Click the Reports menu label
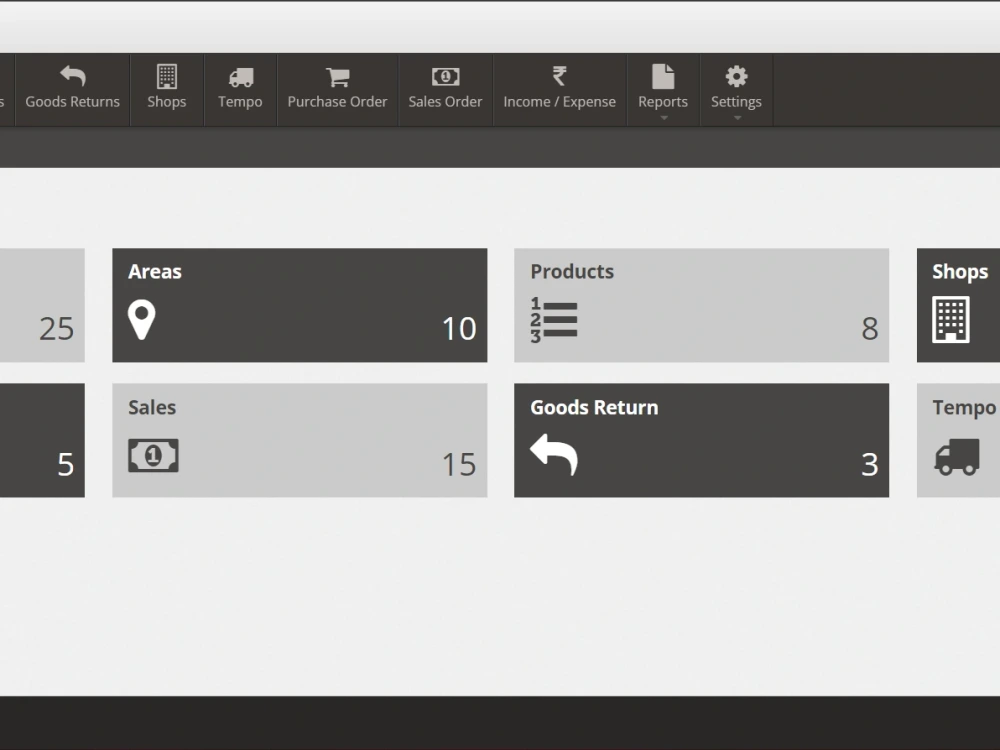The image size is (1000, 750). pos(663,102)
